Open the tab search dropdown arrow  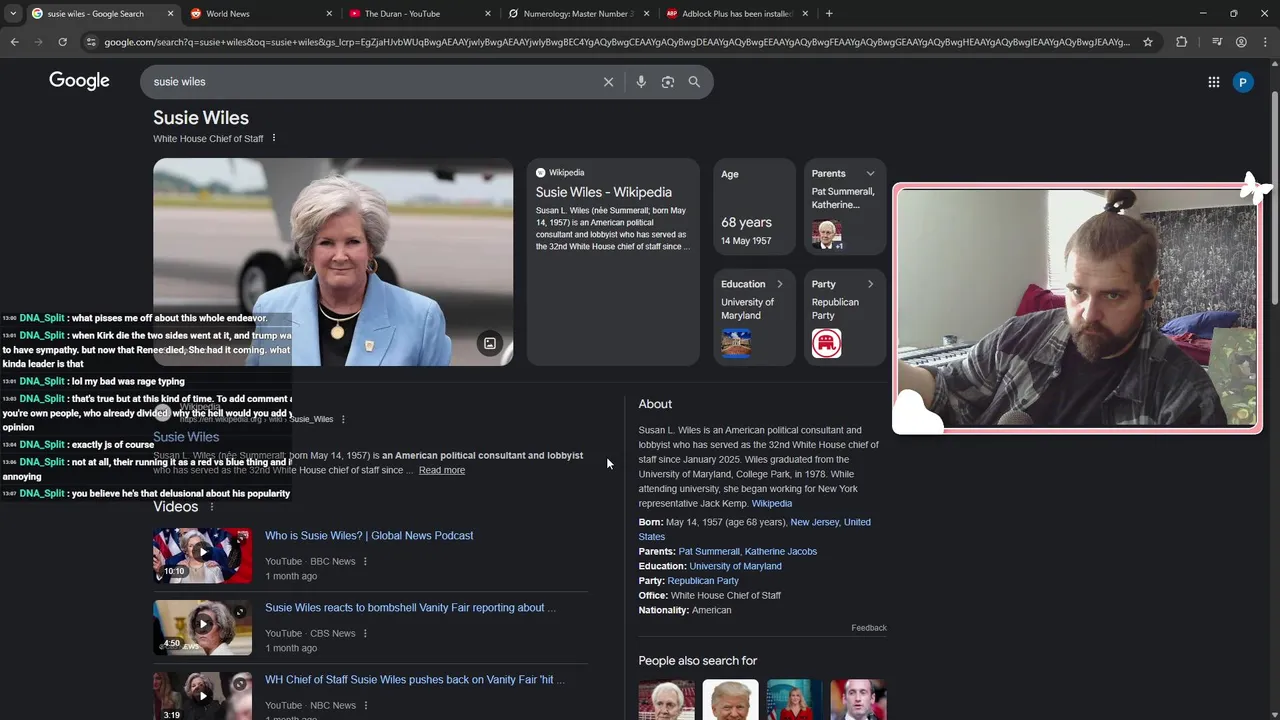click(13, 14)
